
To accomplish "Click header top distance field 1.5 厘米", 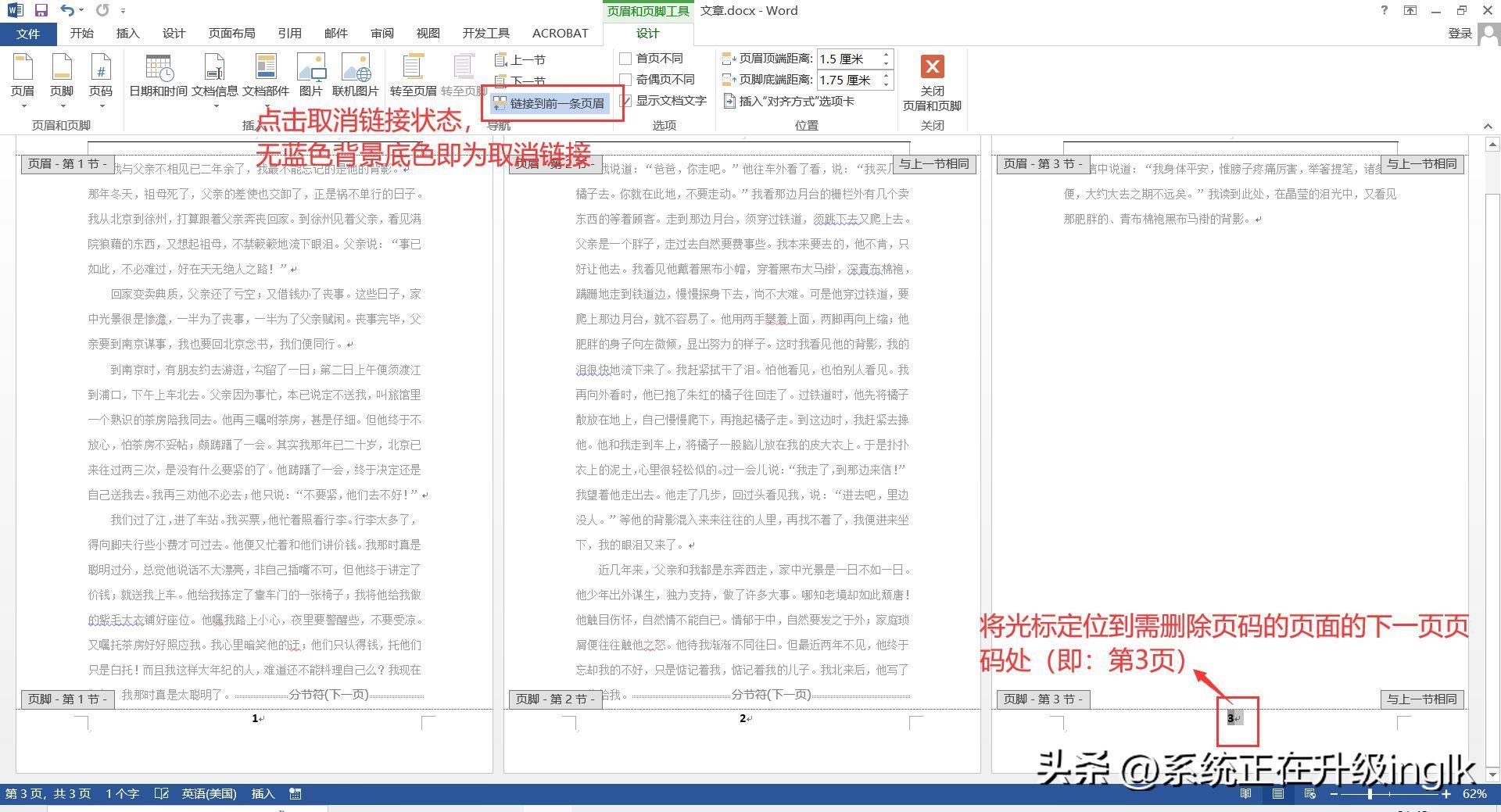I will pyautogui.click(x=848, y=59).
